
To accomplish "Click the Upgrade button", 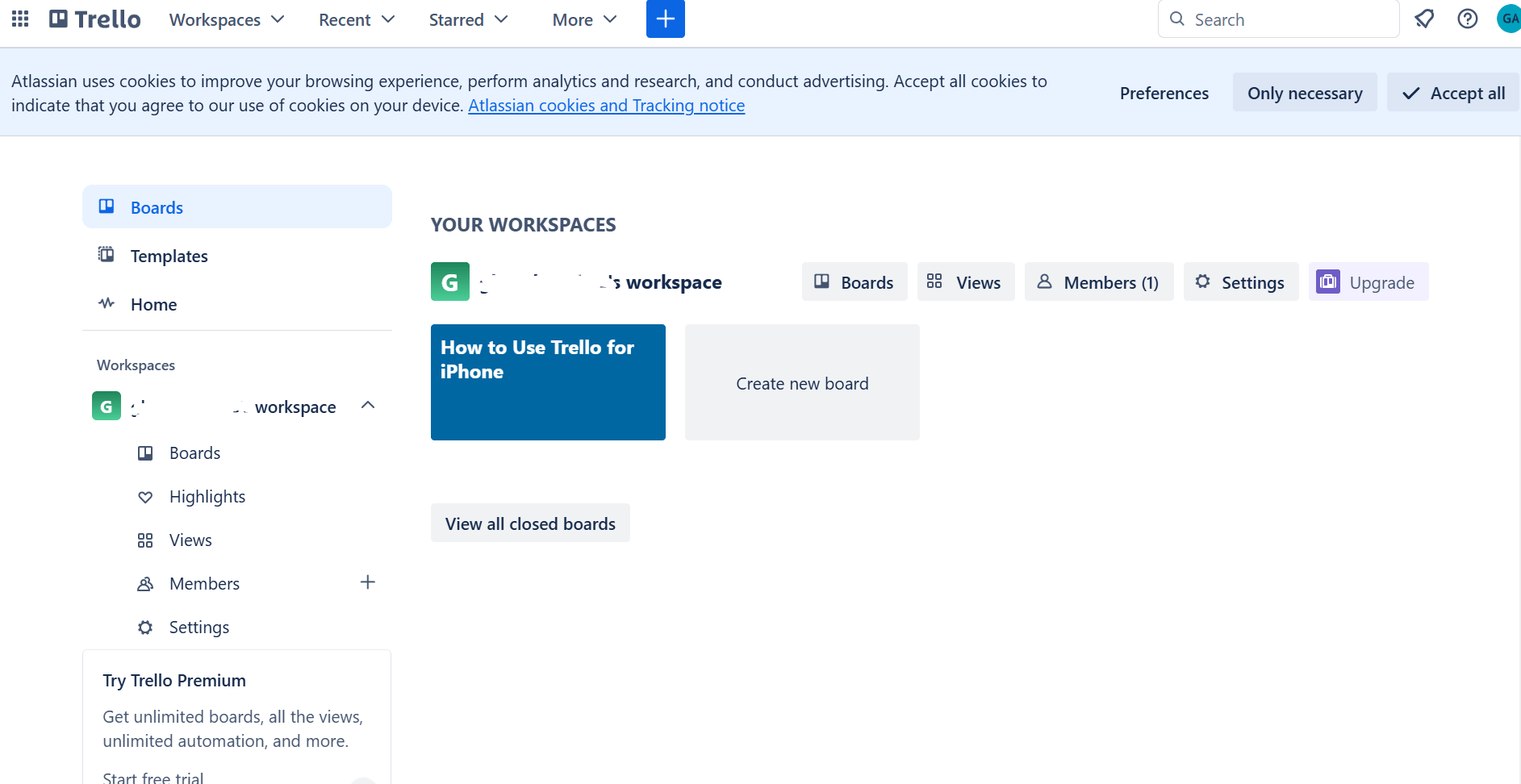I will point(1368,281).
